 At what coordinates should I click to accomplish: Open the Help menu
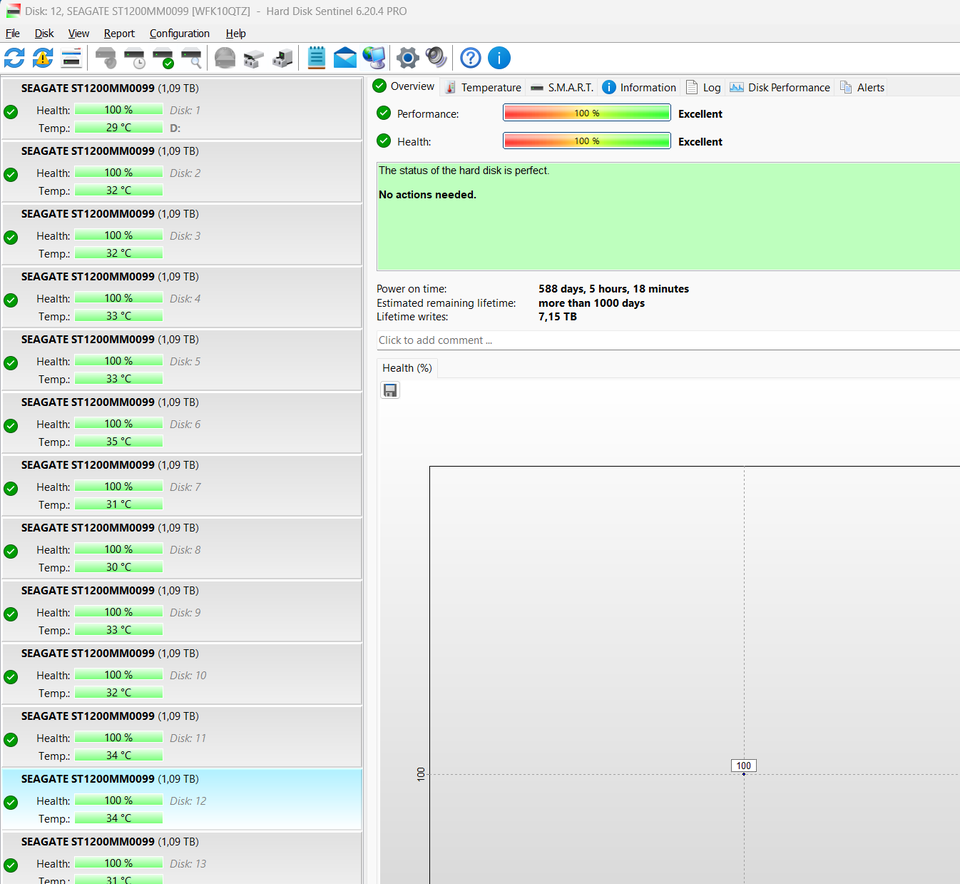(x=236, y=33)
